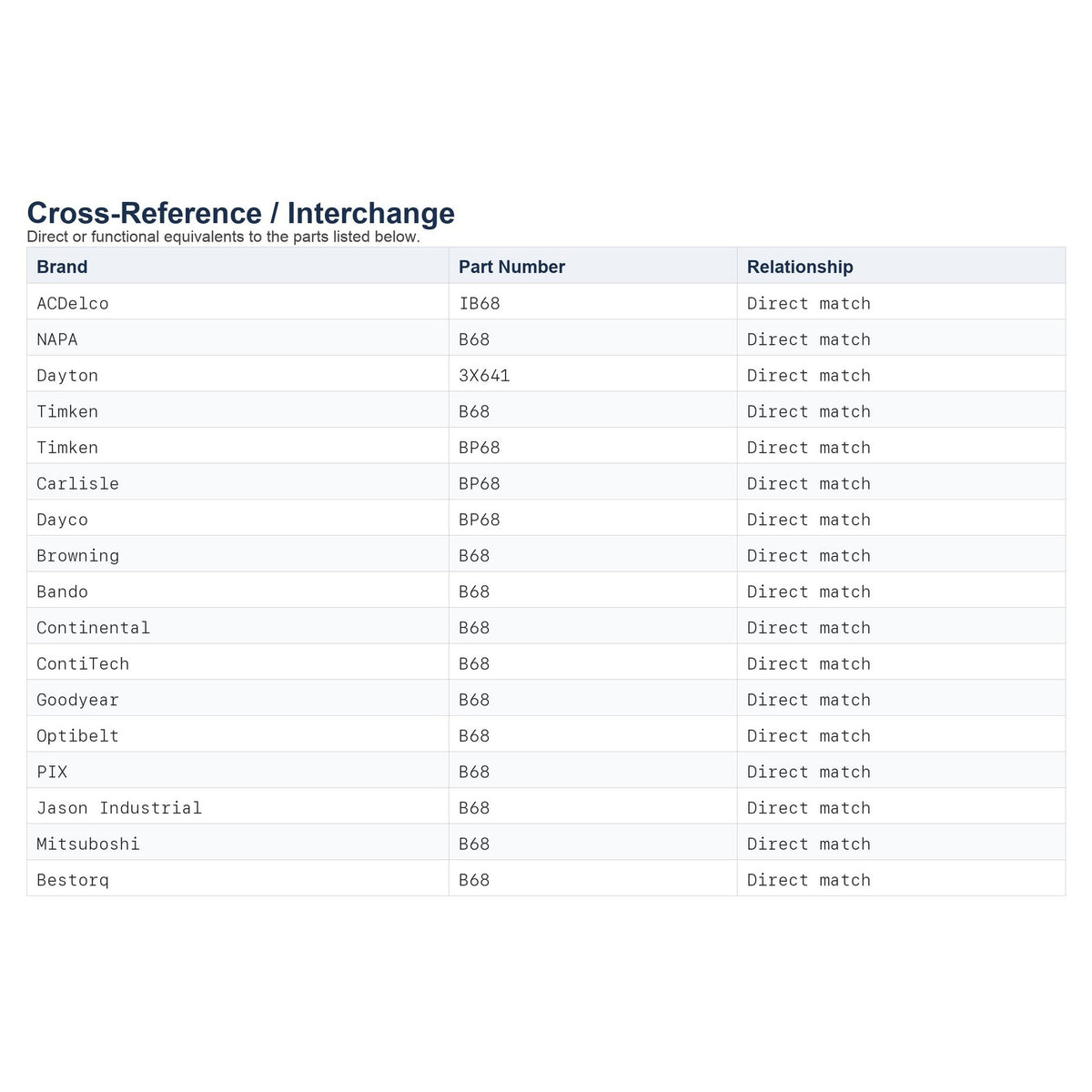
Task: Select the Jason Industrial brand cell
Action: point(238,807)
